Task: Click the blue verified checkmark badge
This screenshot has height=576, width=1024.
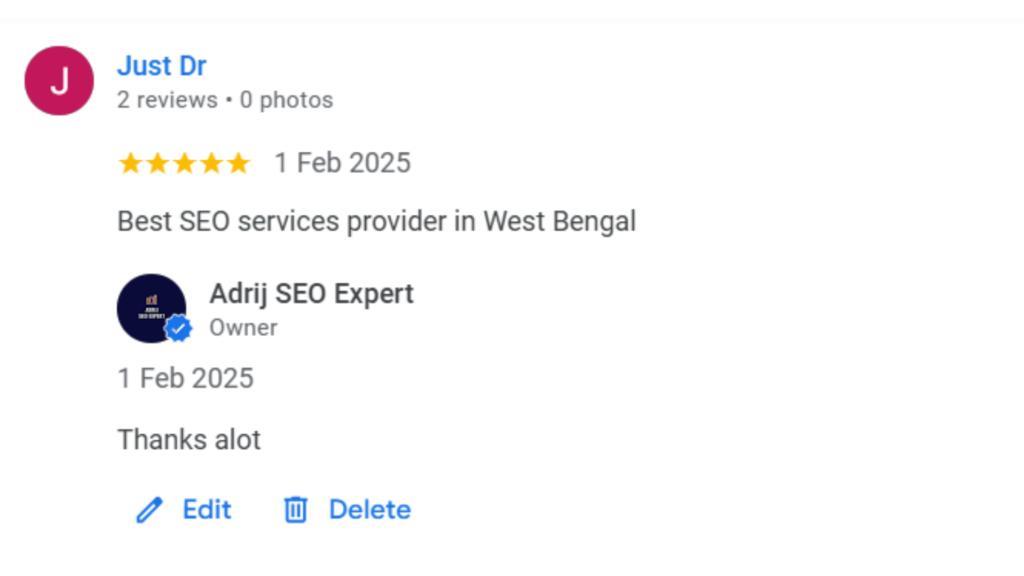Action: (178, 329)
